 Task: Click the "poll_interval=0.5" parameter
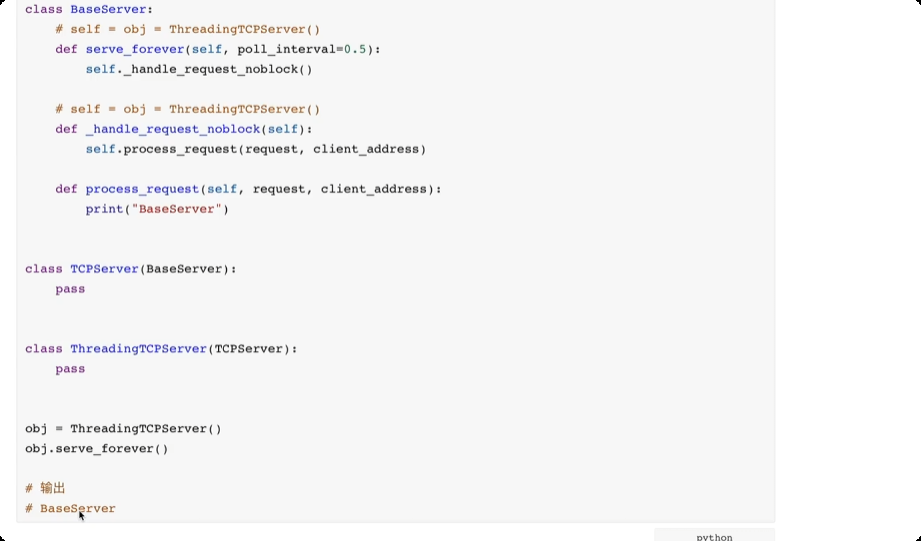point(302,49)
